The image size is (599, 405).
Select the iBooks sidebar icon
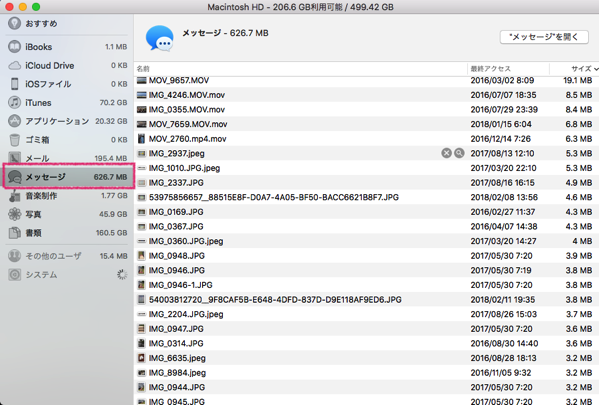[x=15, y=47]
